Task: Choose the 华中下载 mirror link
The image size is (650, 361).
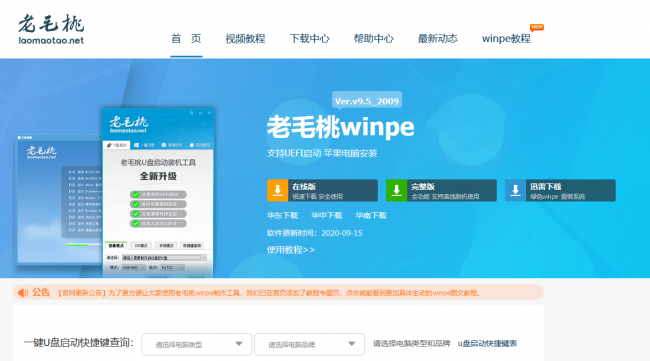Action: pos(327,216)
